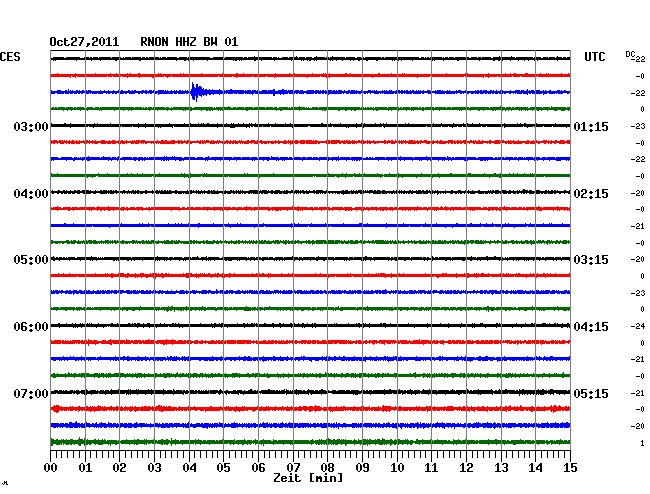Click the 15 minute axis label

coord(570,468)
